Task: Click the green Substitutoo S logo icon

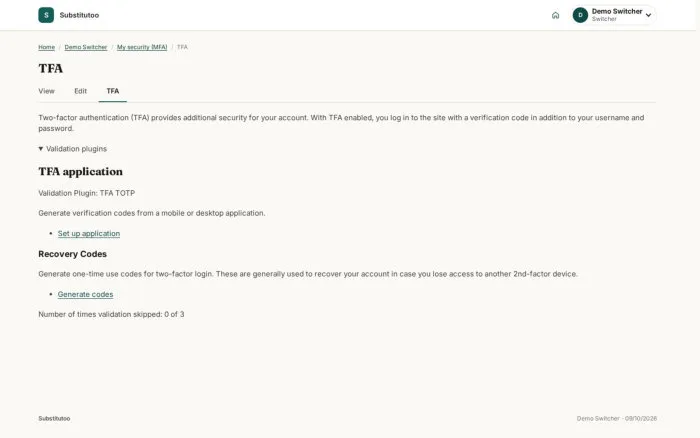Action: pos(46,15)
